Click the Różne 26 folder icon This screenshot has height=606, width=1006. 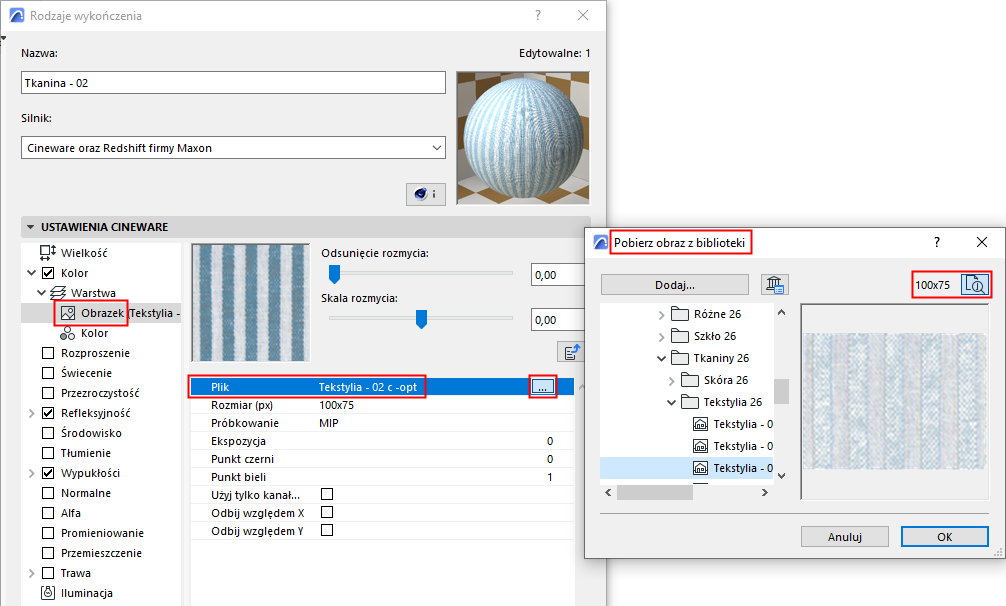679,314
